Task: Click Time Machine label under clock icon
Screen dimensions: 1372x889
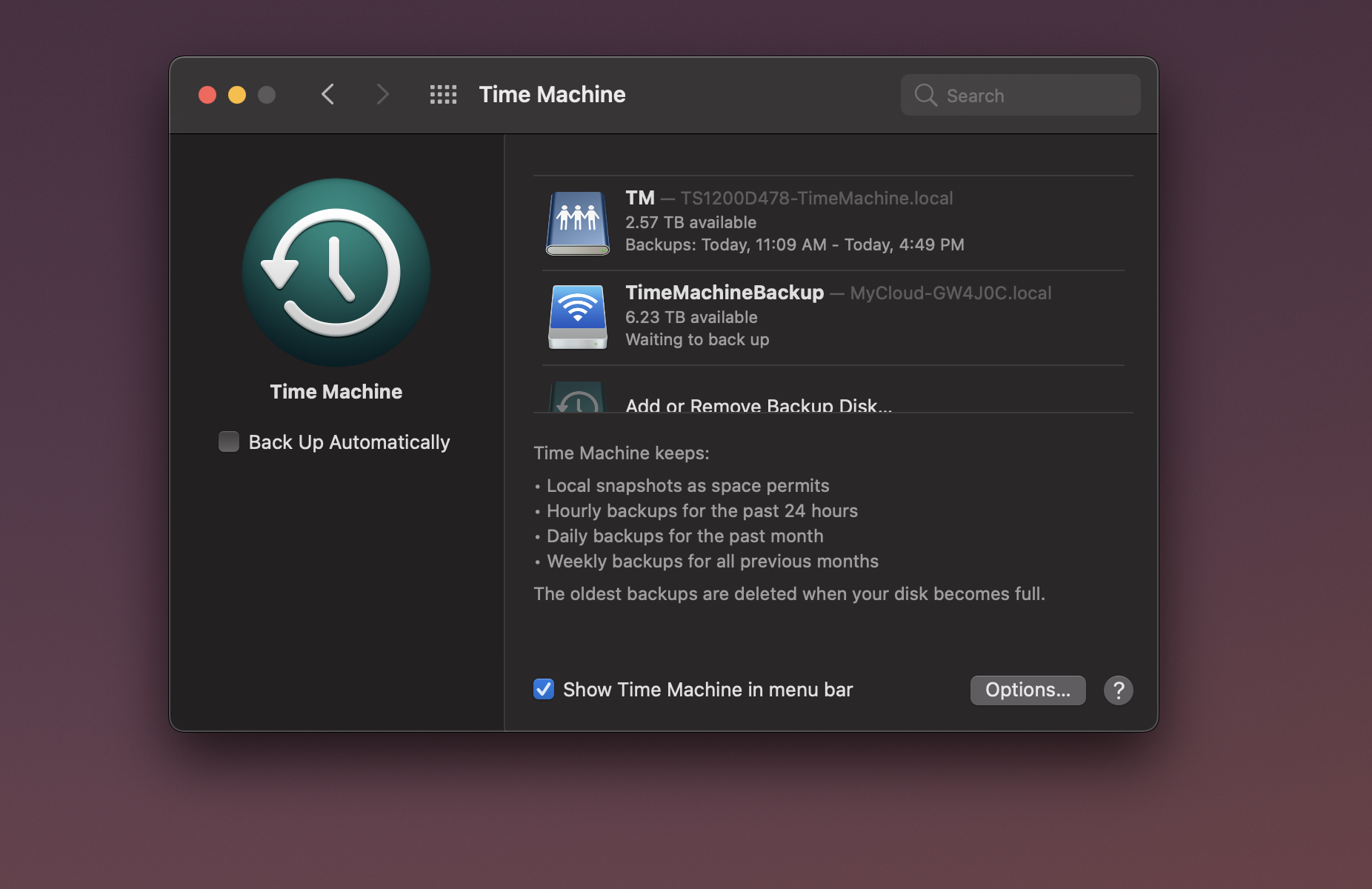Action: pos(336,391)
